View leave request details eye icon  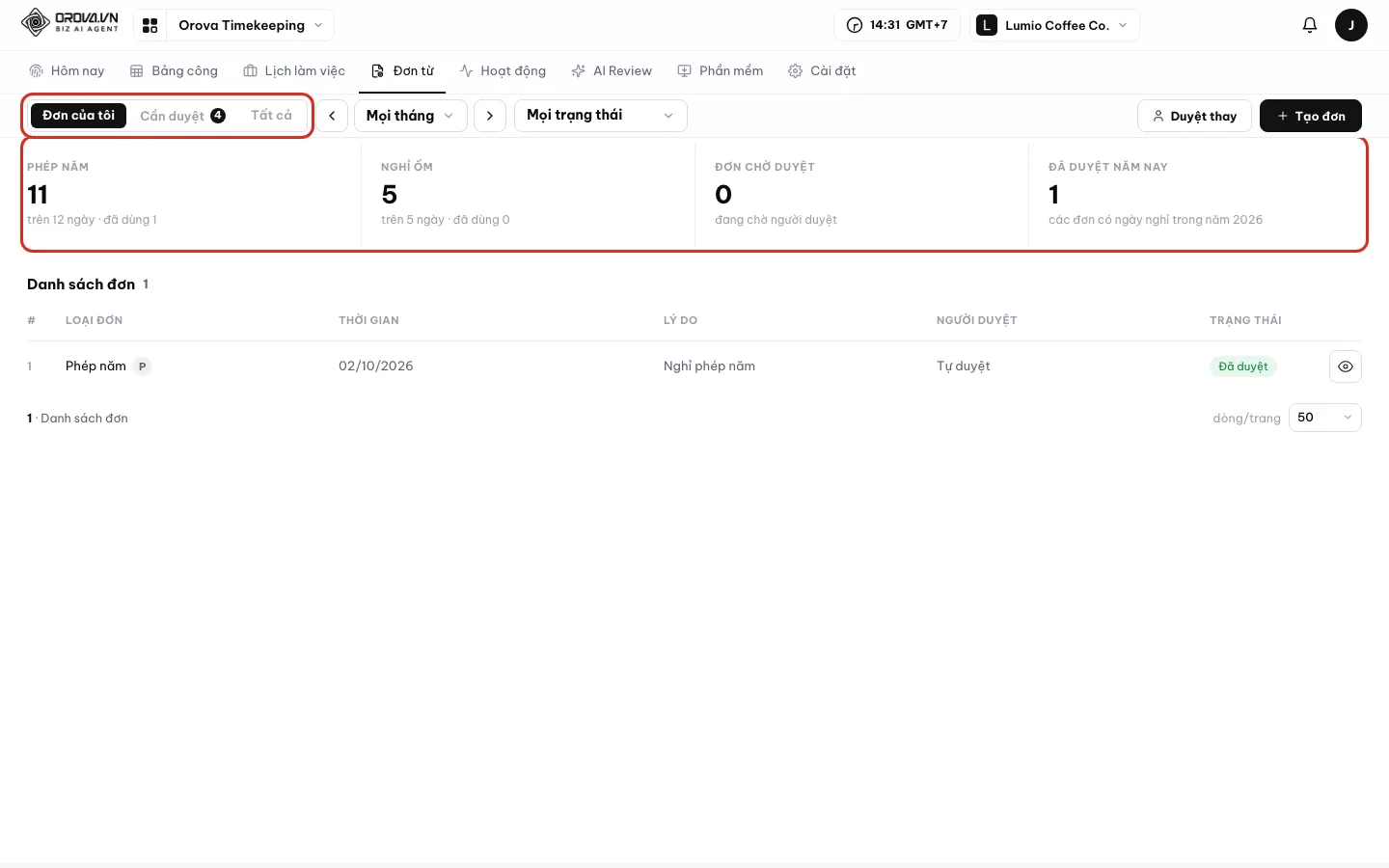pyautogui.click(x=1346, y=366)
